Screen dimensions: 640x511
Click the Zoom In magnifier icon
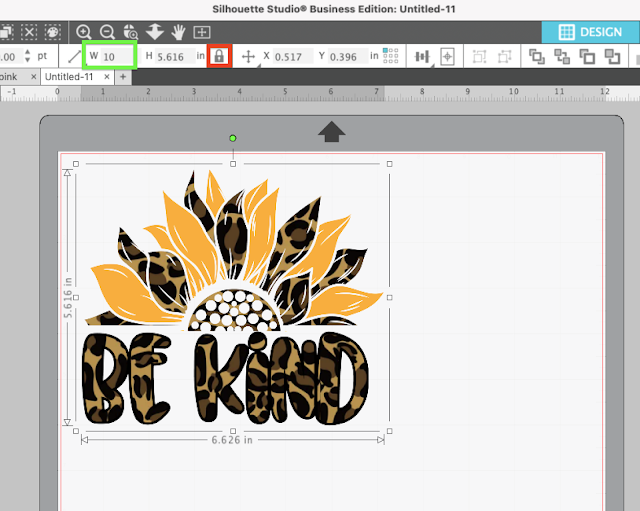[x=84, y=32]
